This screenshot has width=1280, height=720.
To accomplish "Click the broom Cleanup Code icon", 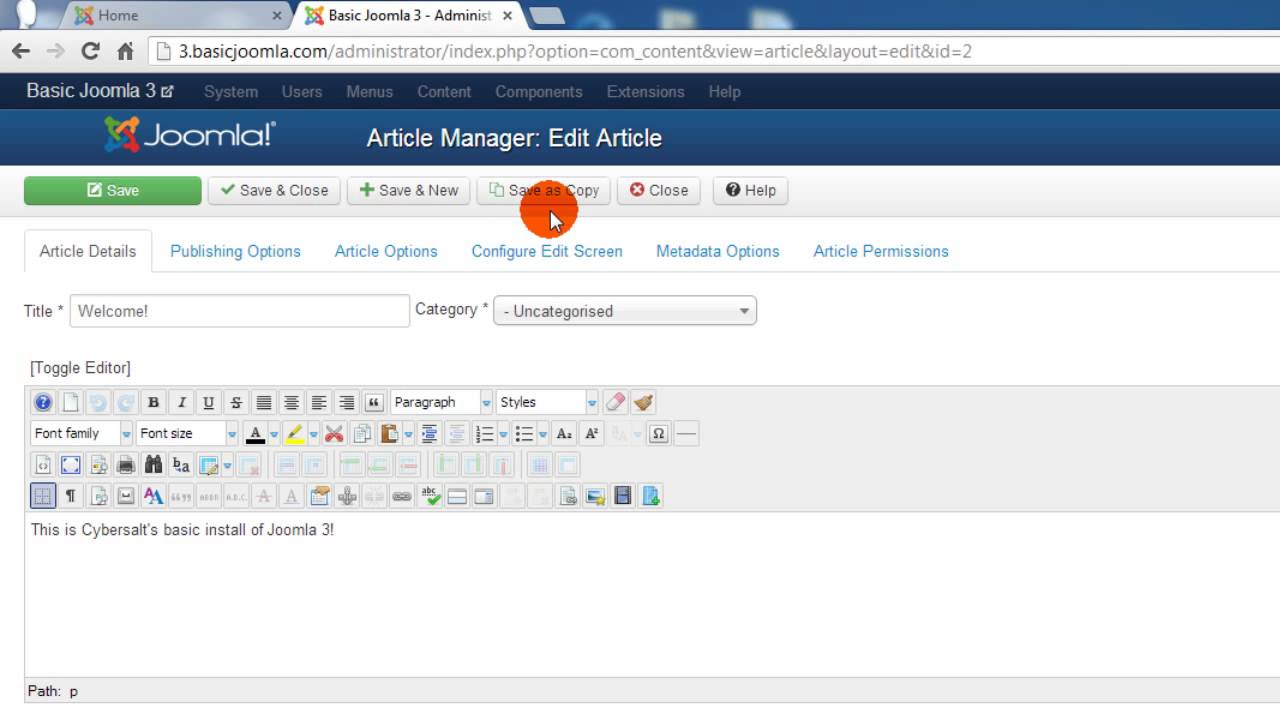I will click(643, 402).
